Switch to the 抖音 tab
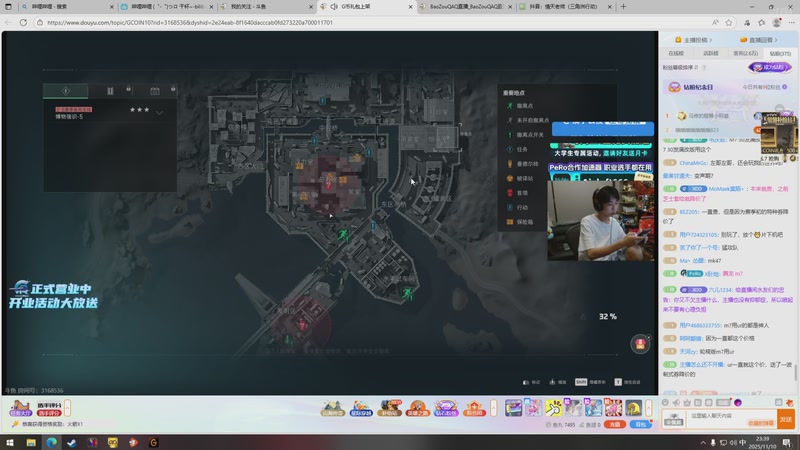 [564, 7]
